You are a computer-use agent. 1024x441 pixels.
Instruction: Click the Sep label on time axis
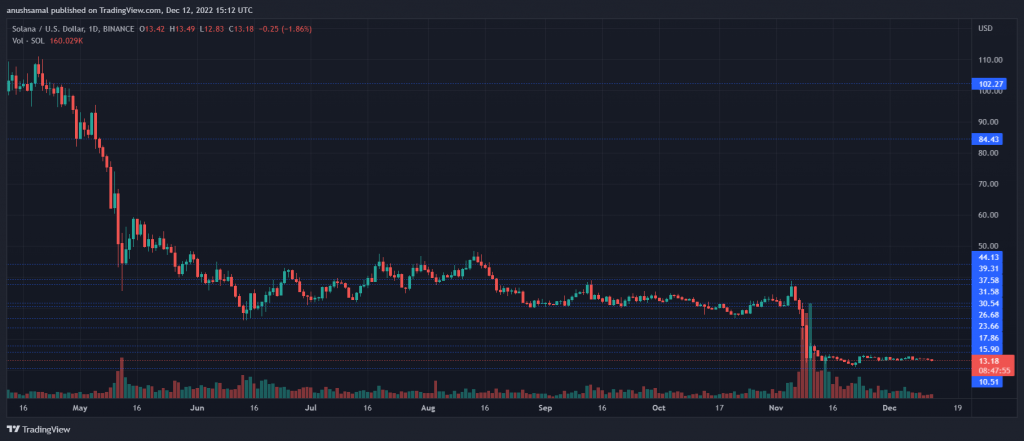click(x=545, y=408)
